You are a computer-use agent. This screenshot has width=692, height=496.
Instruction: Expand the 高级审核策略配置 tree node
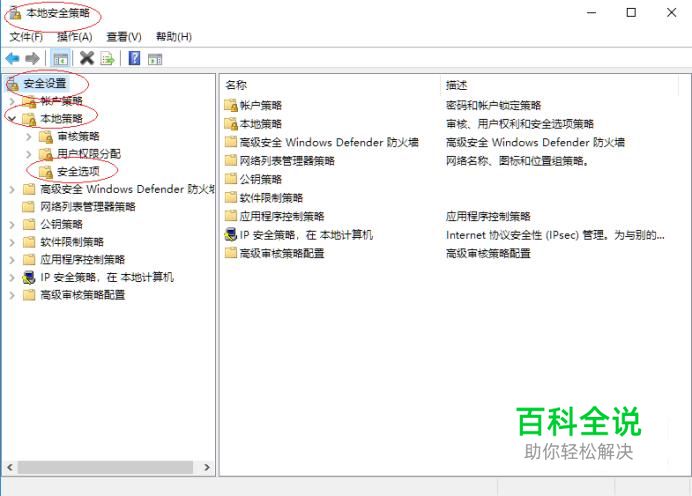[12, 295]
